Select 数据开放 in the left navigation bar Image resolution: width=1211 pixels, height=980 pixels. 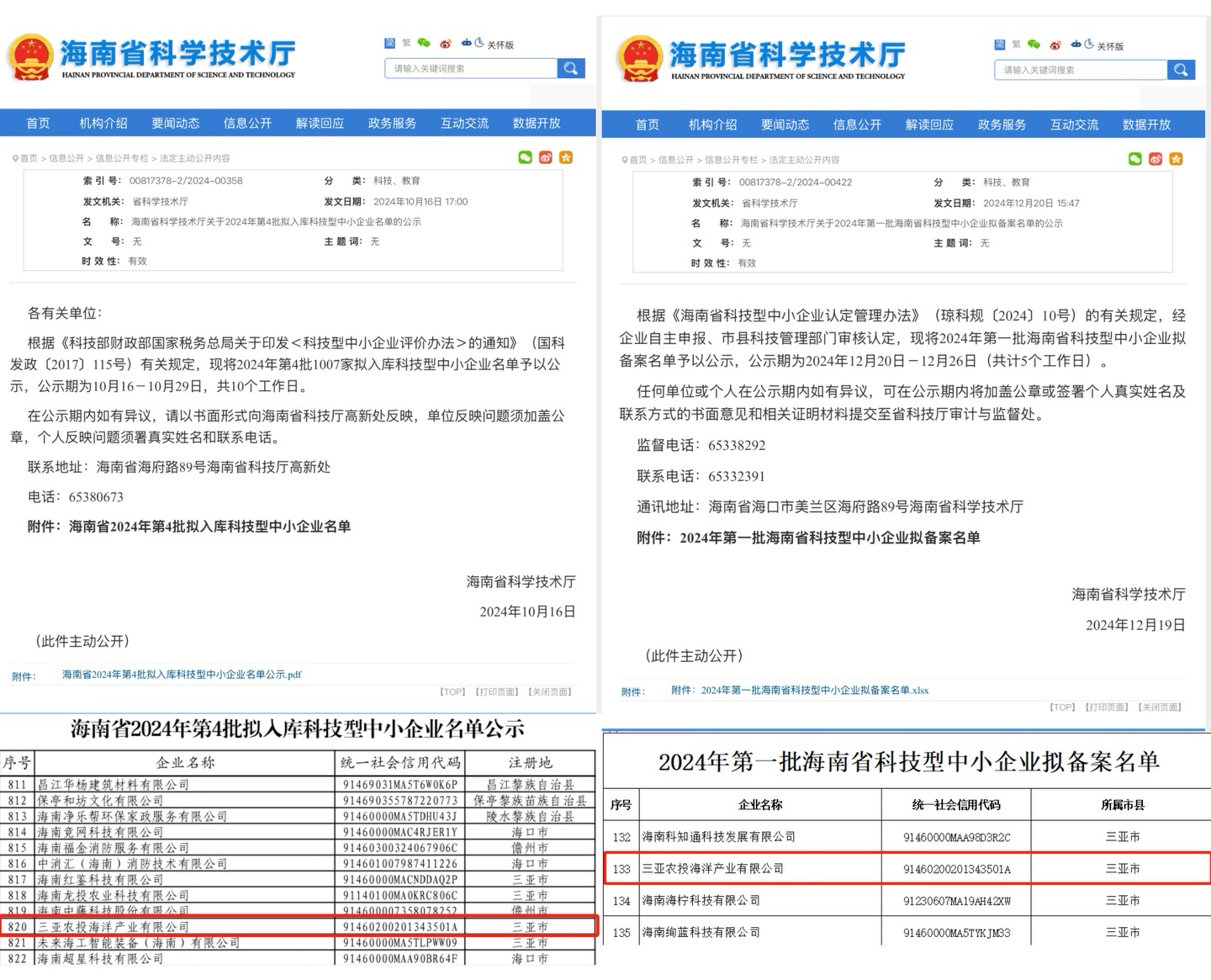(x=537, y=123)
